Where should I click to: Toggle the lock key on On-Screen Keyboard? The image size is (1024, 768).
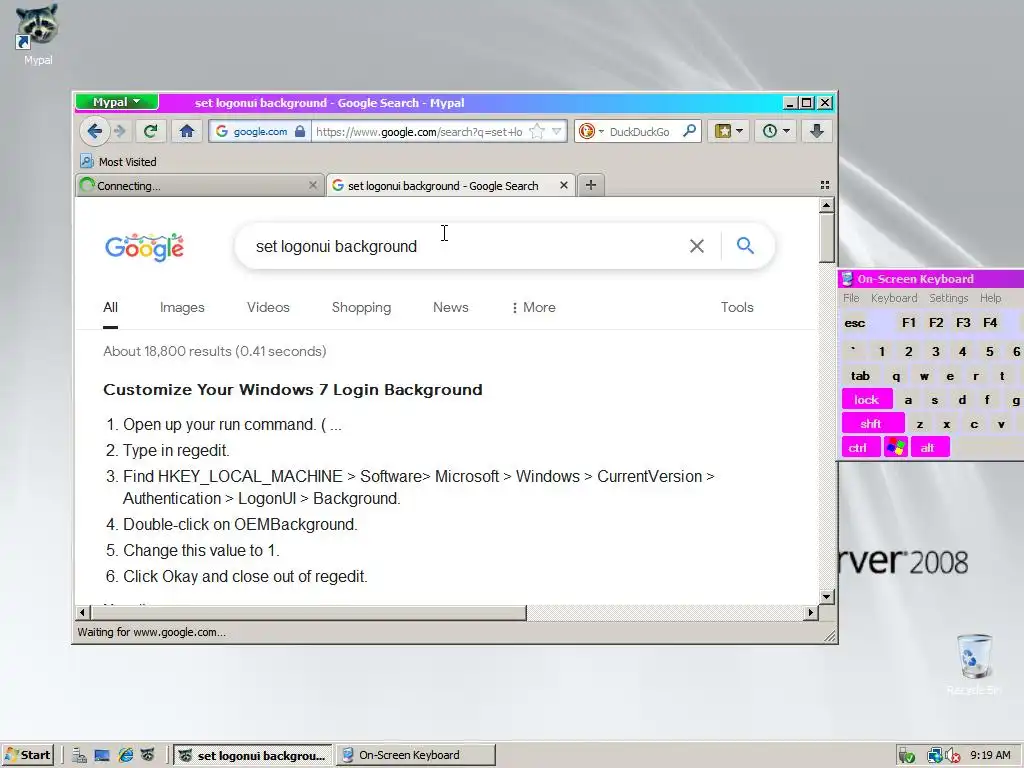867,400
